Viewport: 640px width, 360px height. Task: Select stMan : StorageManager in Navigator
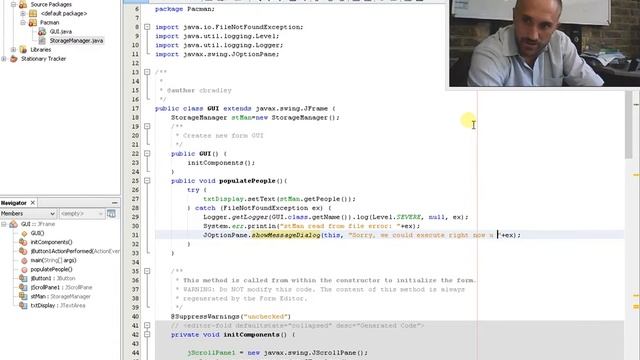click(60, 296)
